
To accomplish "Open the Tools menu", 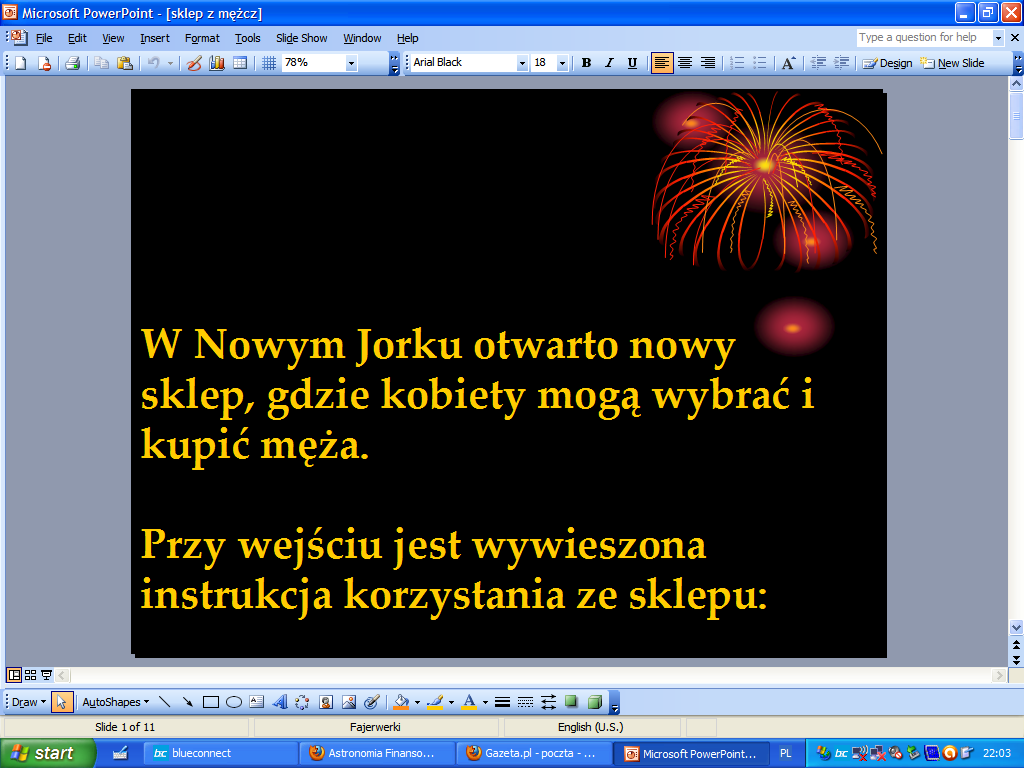I will pyautogui.click(x=248, y=38).
